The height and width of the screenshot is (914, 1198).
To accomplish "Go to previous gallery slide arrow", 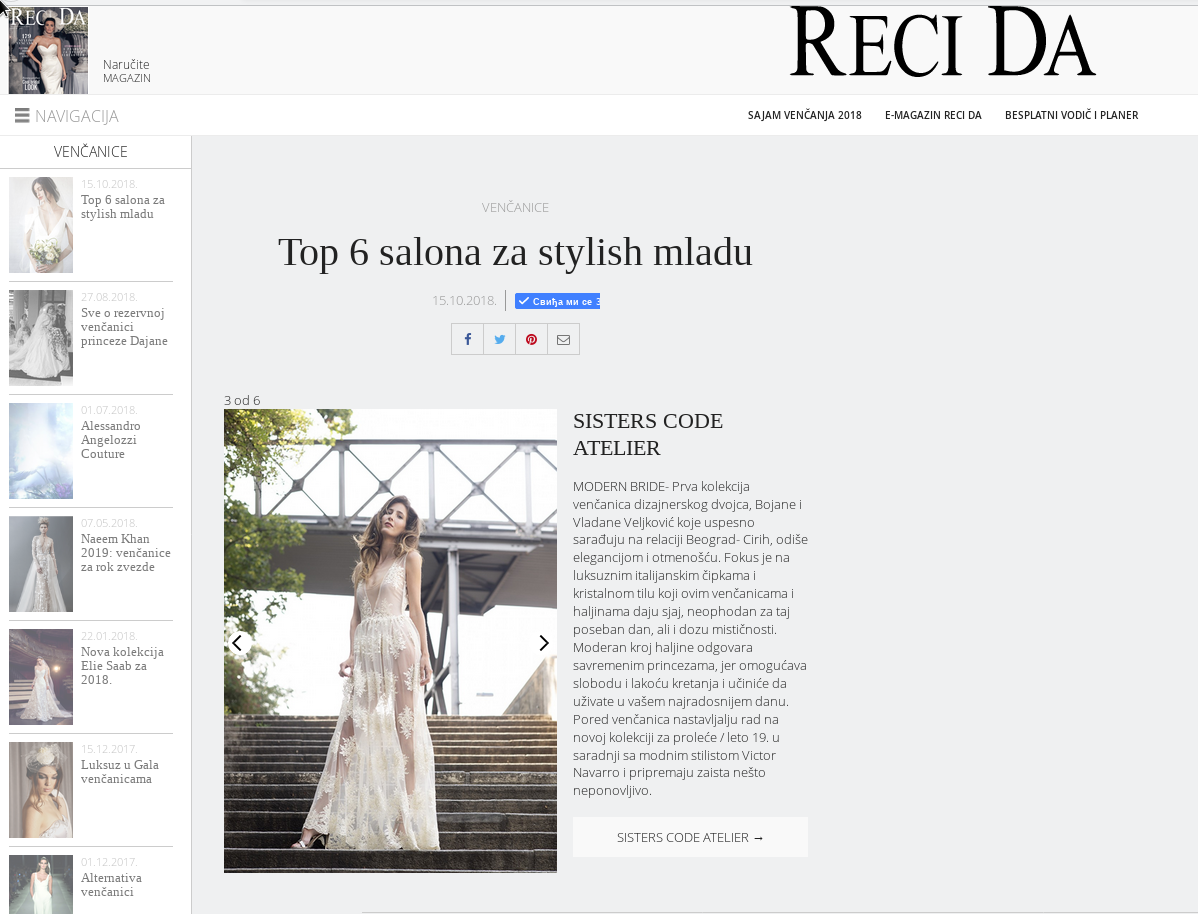I will click(238, 643).
